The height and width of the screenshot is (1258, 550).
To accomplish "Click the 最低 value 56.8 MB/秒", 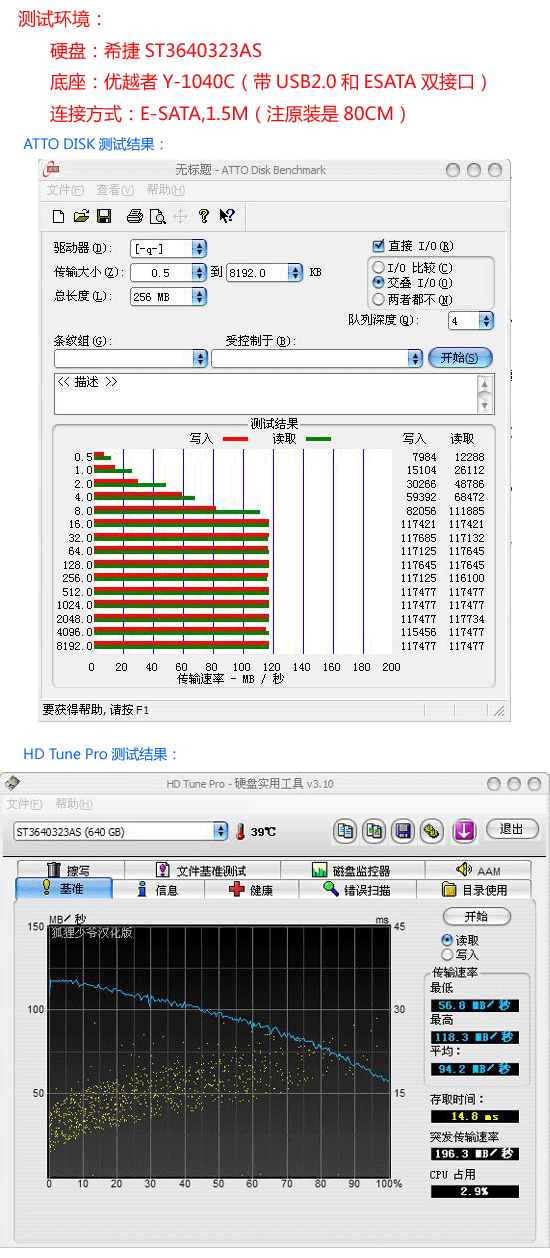I will click(475, 1005).
